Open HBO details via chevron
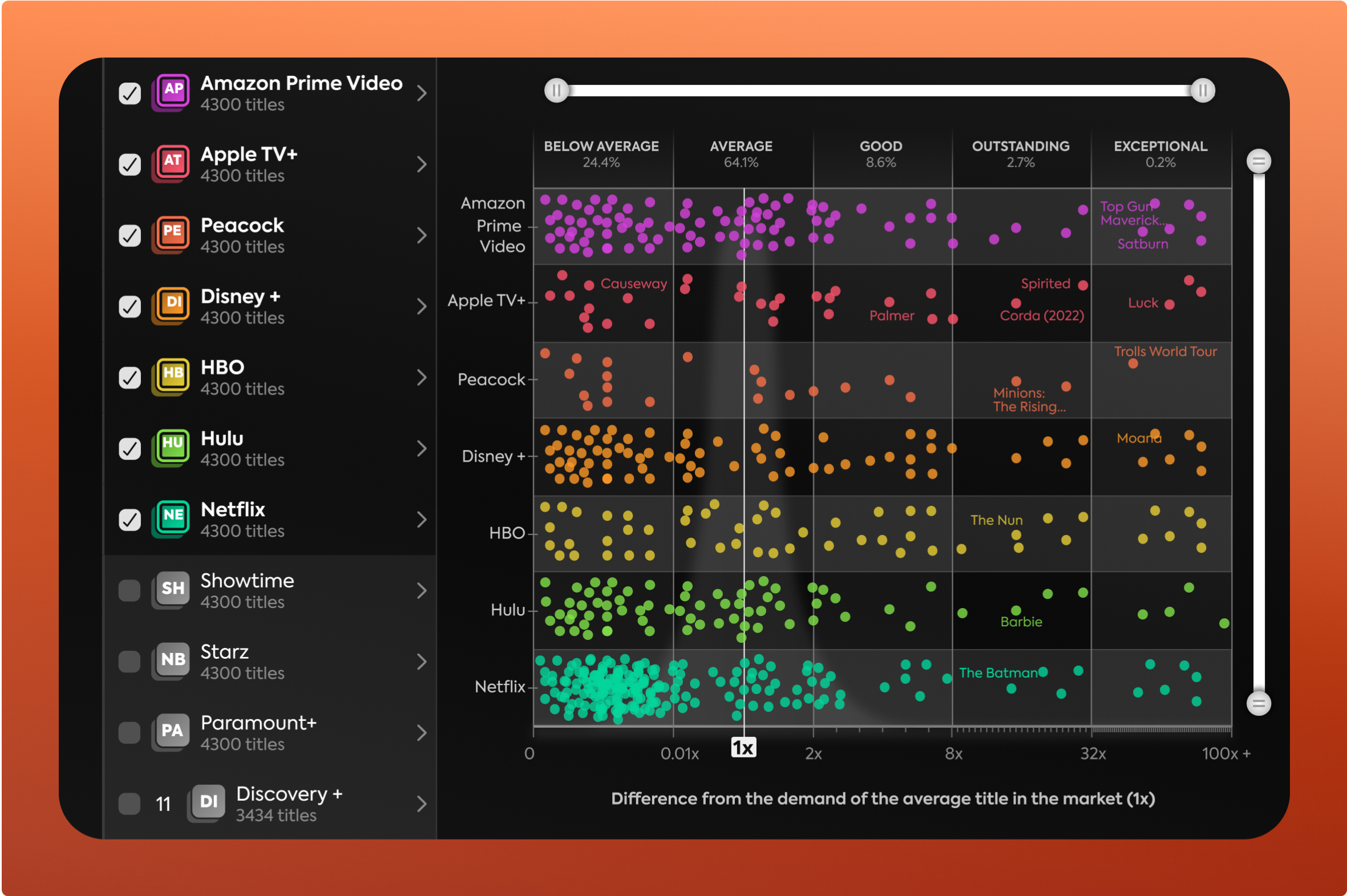Image resolution: width=1347 pixels, height=896 pixels. point(422,377)
